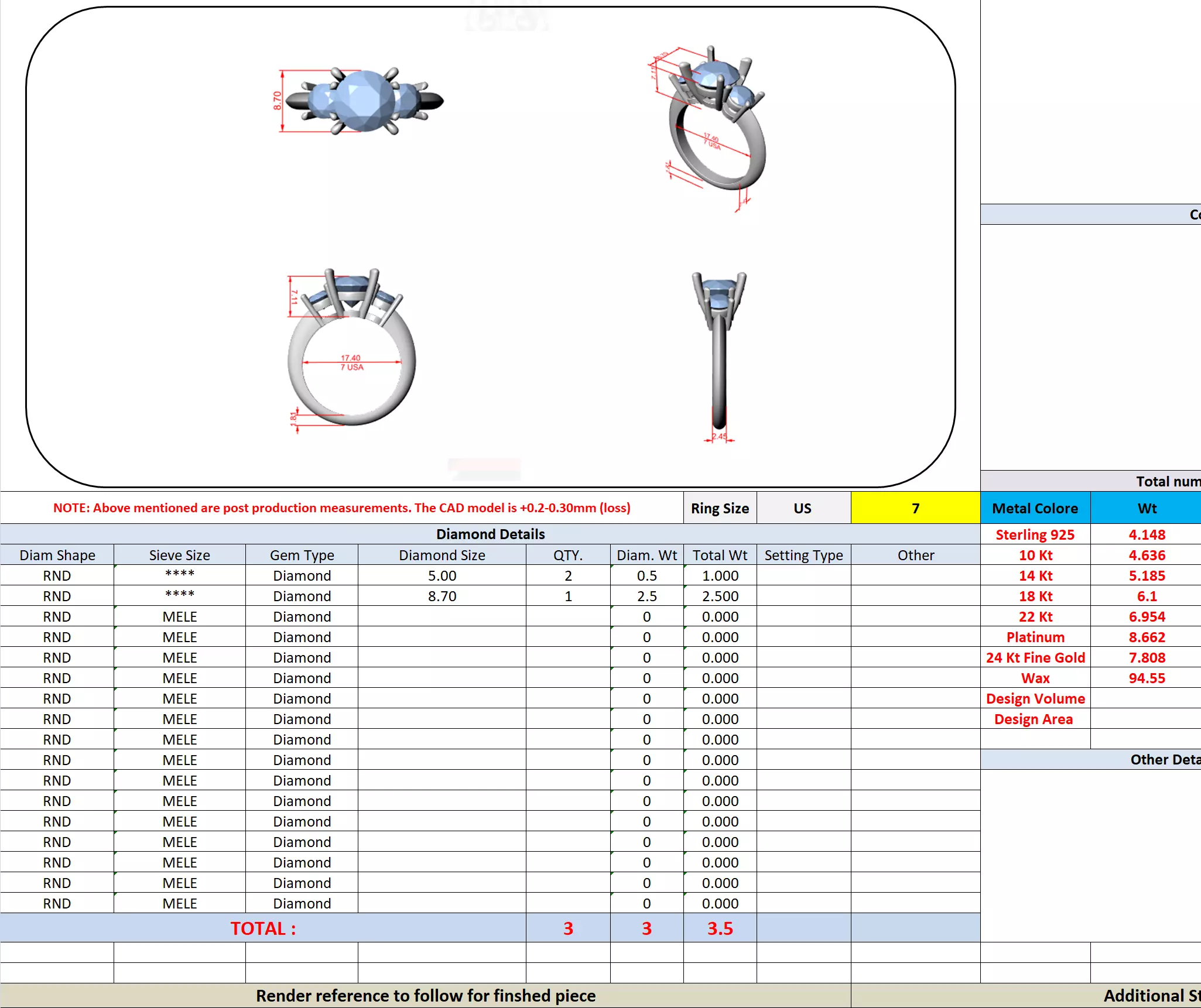The image size is (1201, 1008).
Task: Select the Diamond Details header
Action: 490,534
